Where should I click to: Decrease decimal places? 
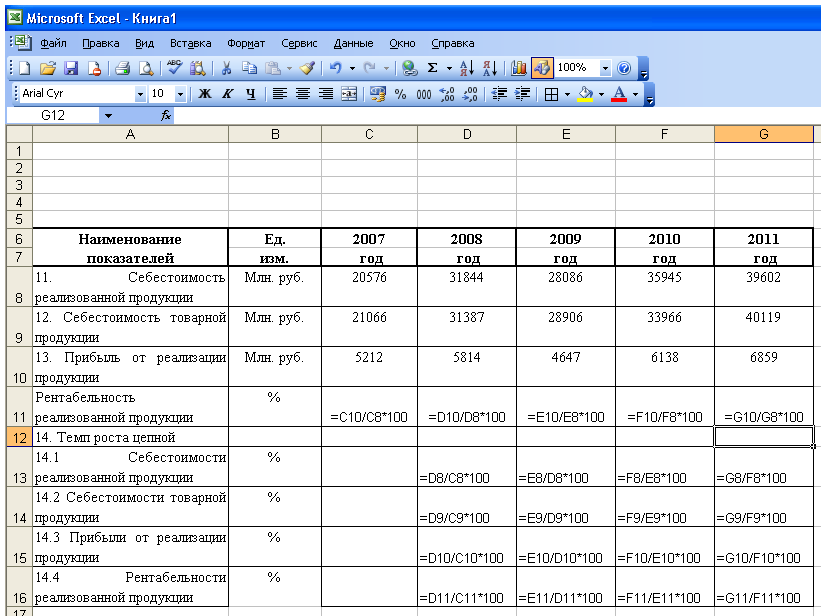470,94
